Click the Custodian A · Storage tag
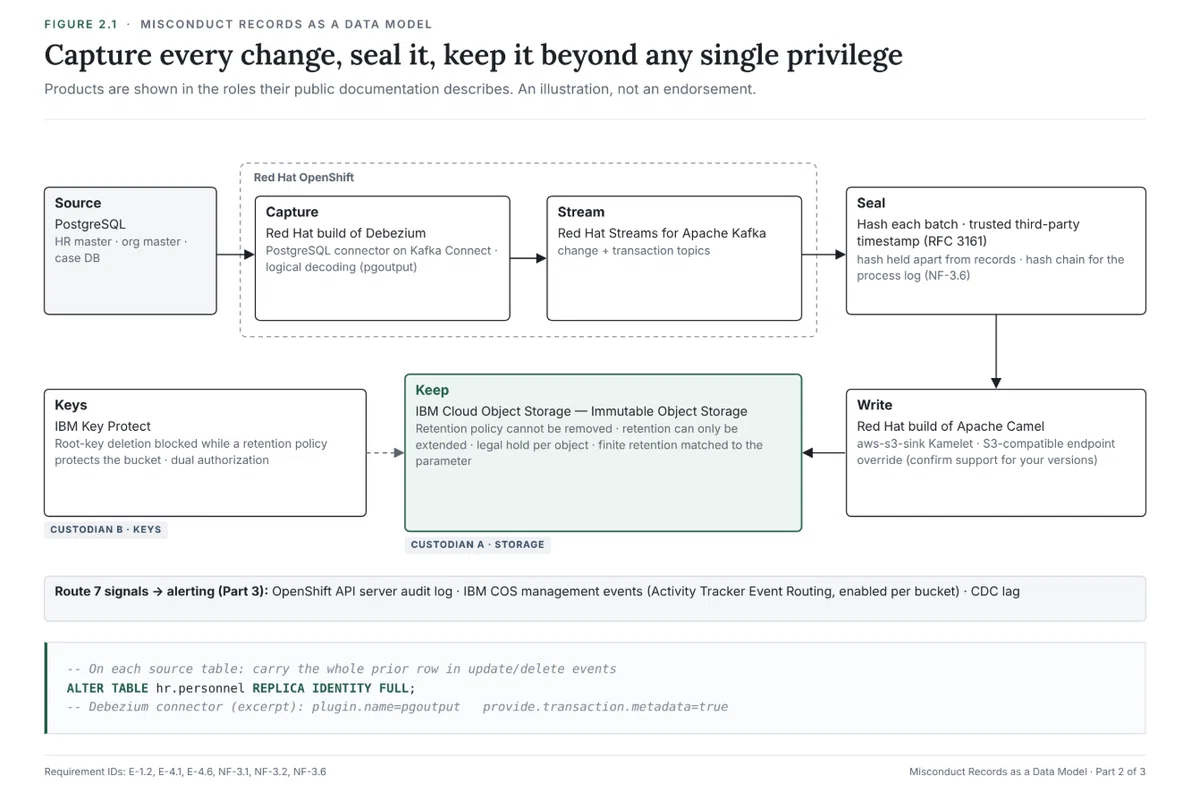1200x799 pixels. pyautogui.click(x=478, y=545)
